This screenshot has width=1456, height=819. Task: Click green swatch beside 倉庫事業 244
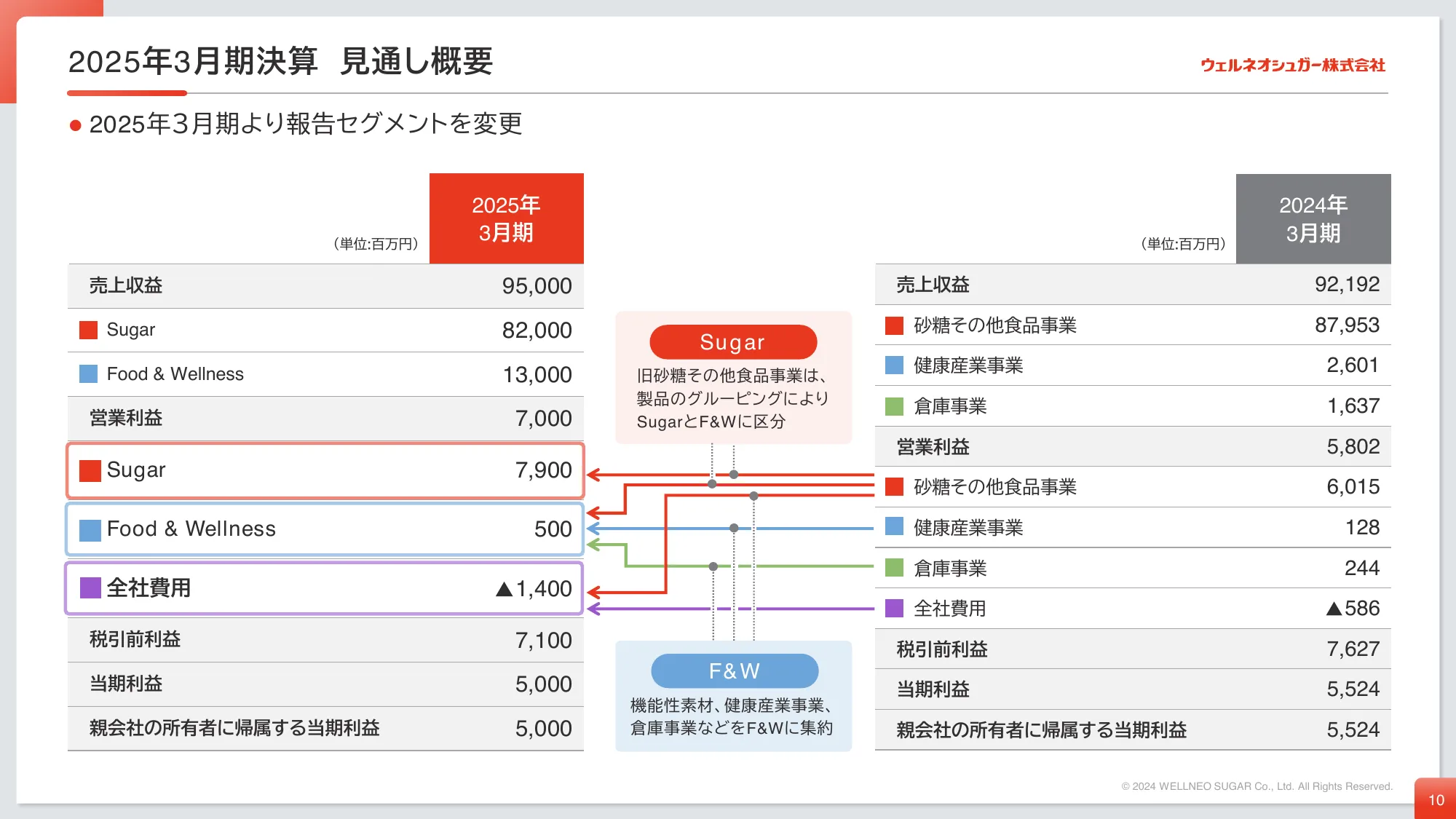(894, 567)
